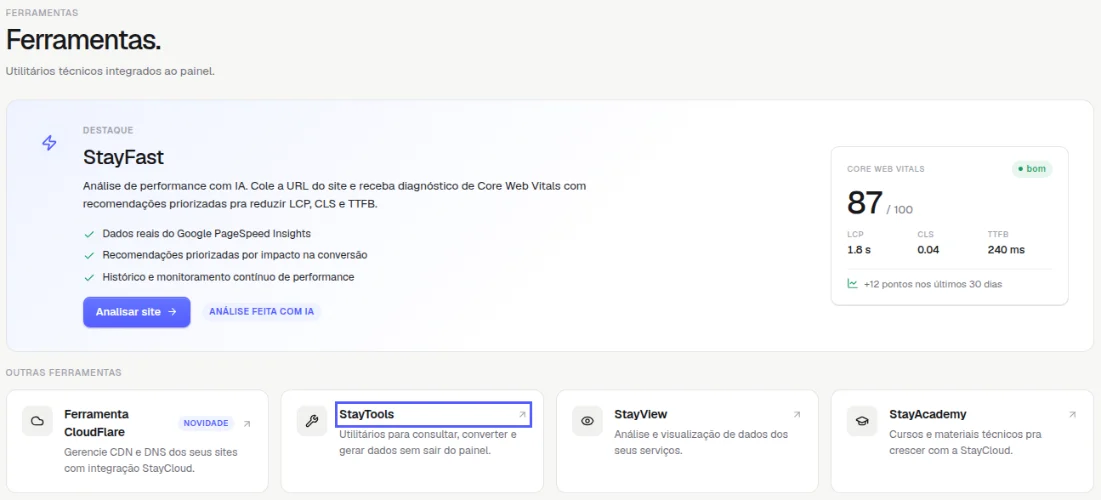Click the Ferramenta CloudFlare cloud icon

point(37,421)
